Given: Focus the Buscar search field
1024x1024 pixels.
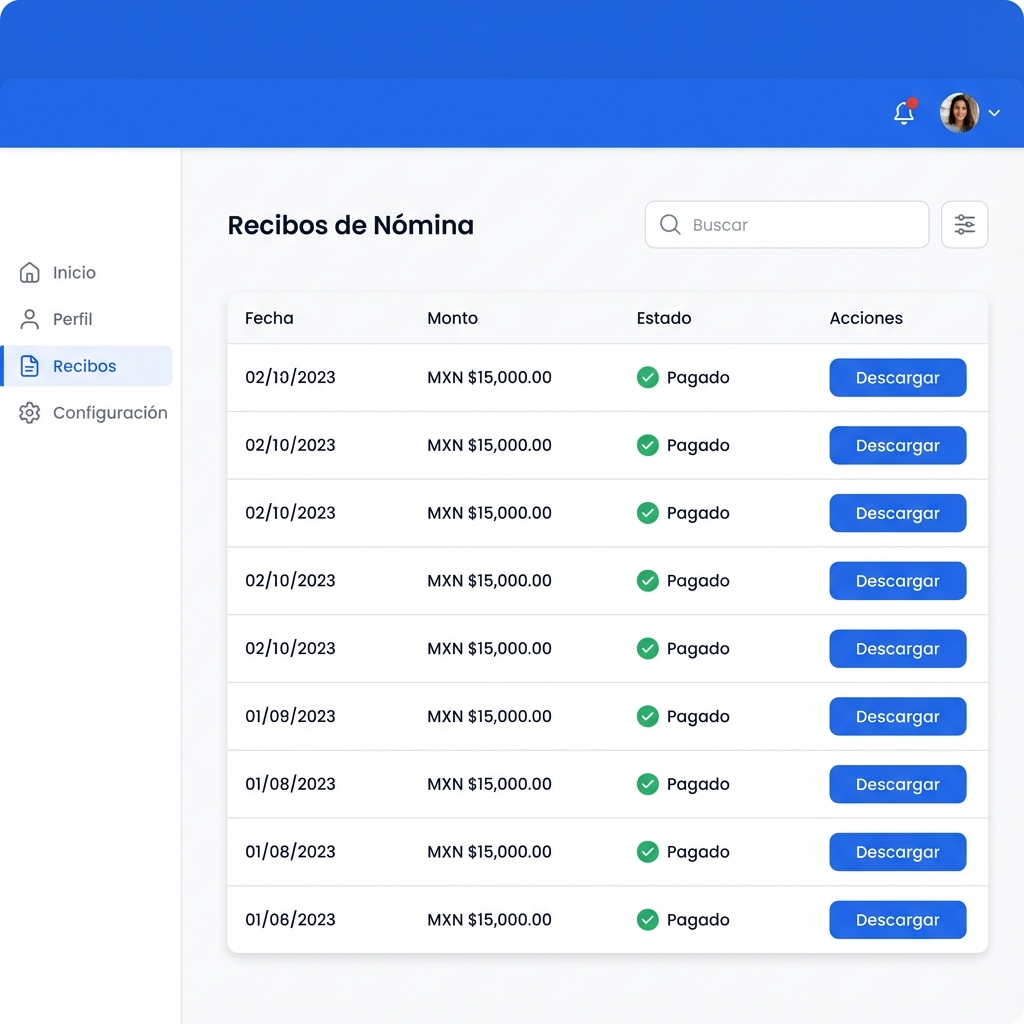Looking at the screenshot, I should point(787,225).
